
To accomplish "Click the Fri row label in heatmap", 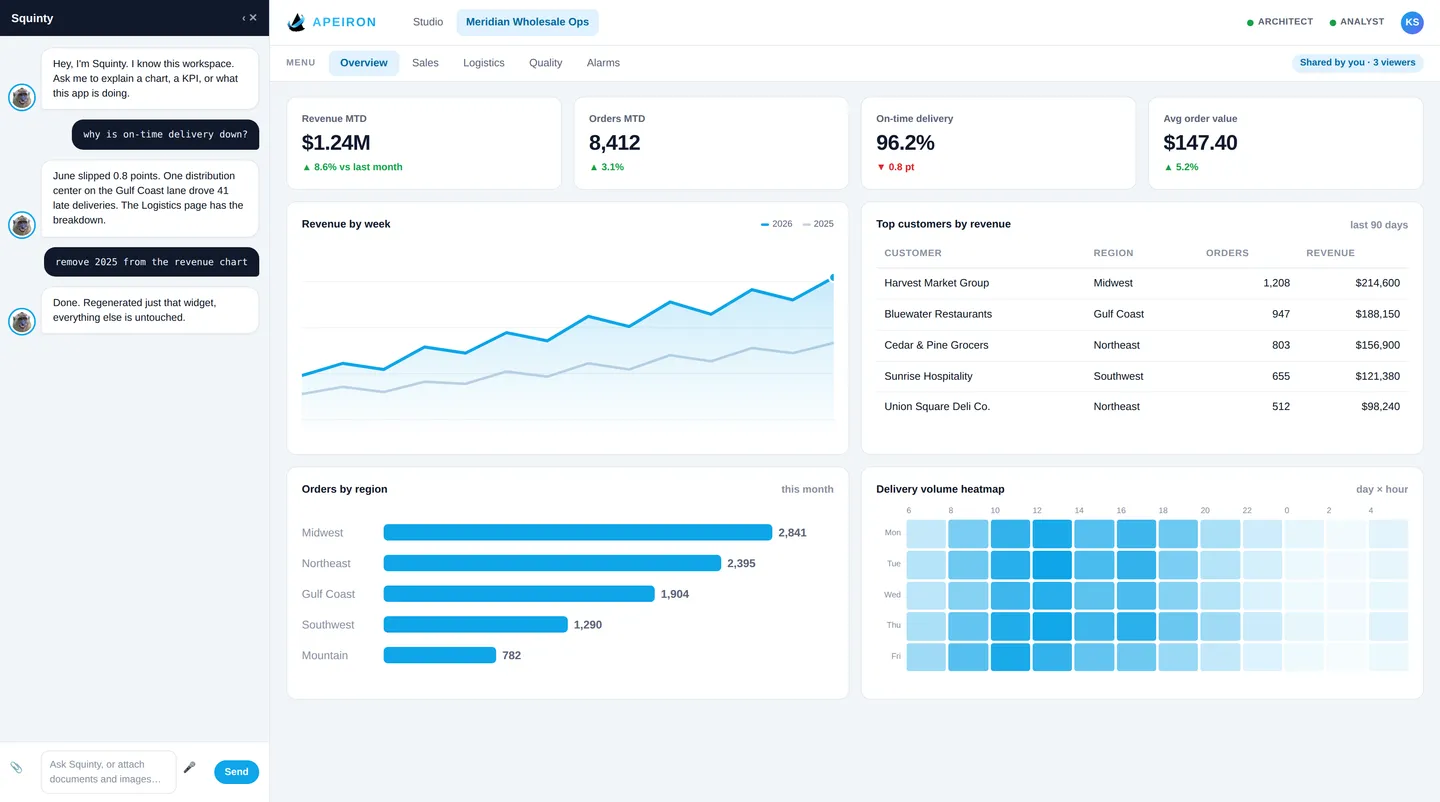I will [896, 656].
